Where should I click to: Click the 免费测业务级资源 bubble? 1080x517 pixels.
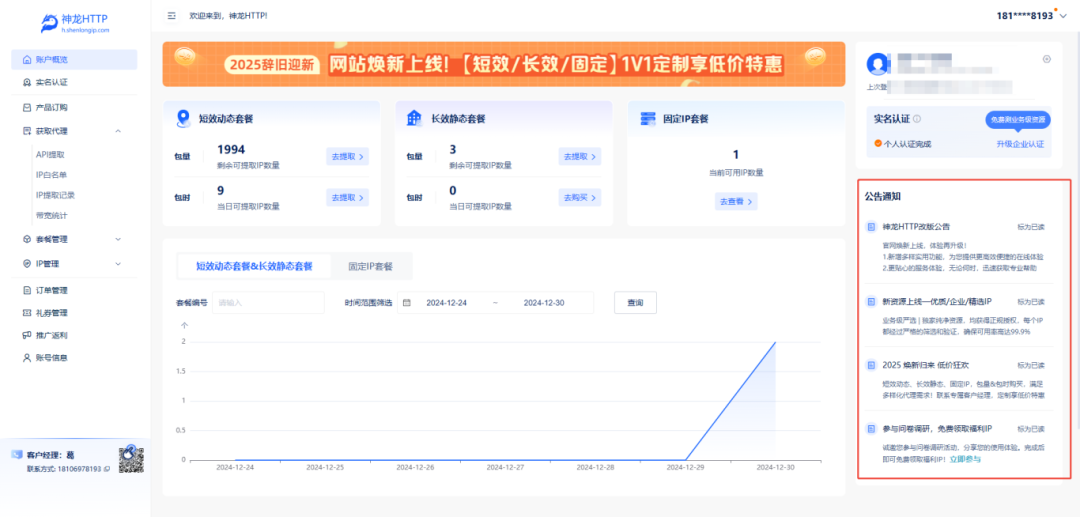[x=1017, y=120]
